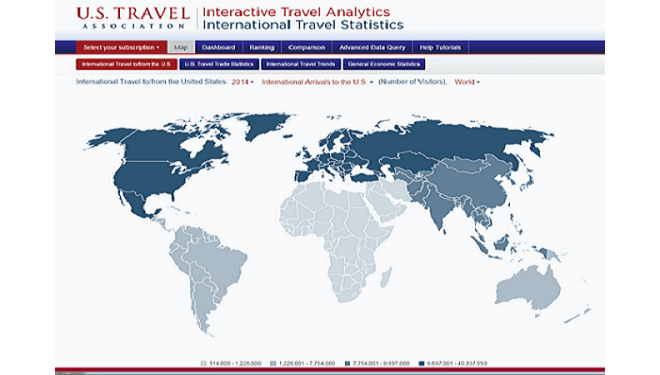Screen dimensions: 660x375
Task: Open the Select your subscription dropdown
Action: click(121, 48)
